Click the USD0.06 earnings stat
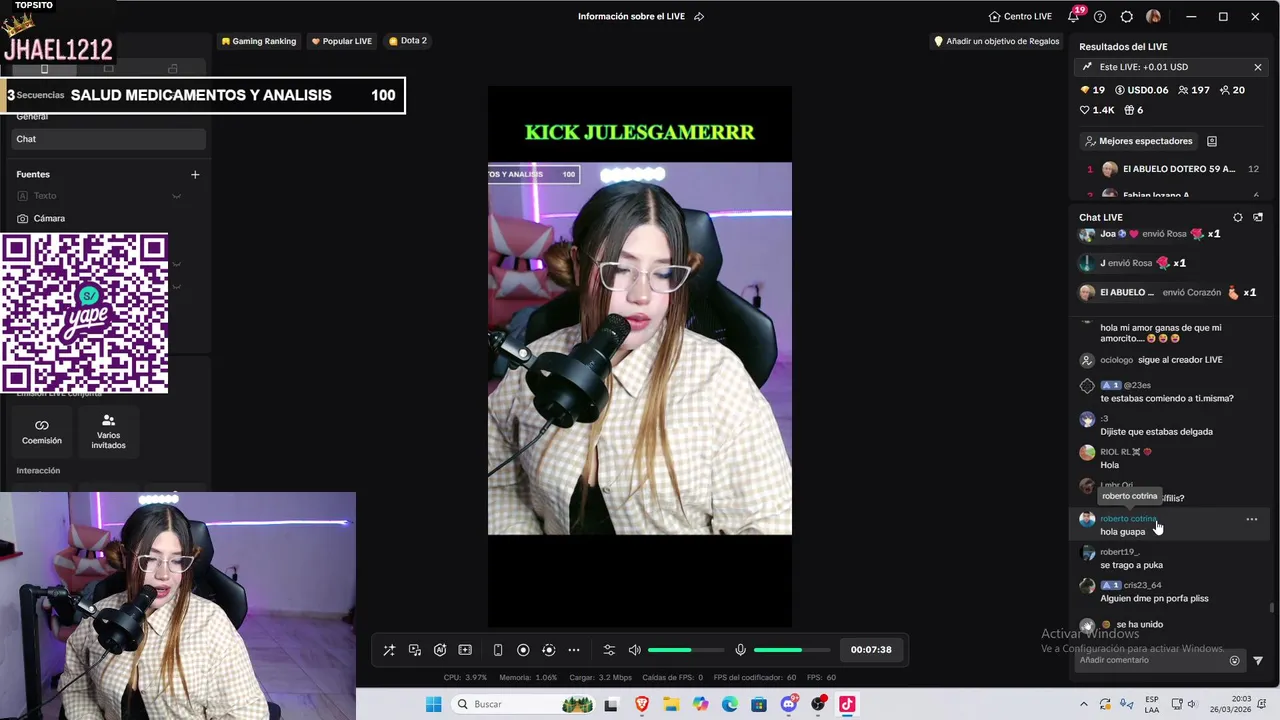Viewport: 1280px width, 720px height. pyautogui.click(x=1142, y=90)
